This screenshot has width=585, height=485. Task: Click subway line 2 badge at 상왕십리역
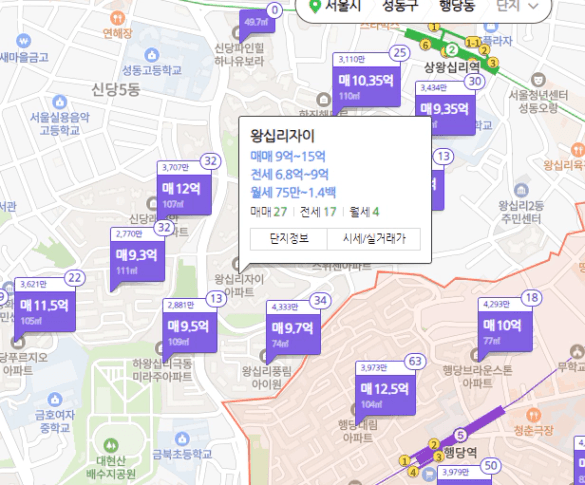coord(452,50)
